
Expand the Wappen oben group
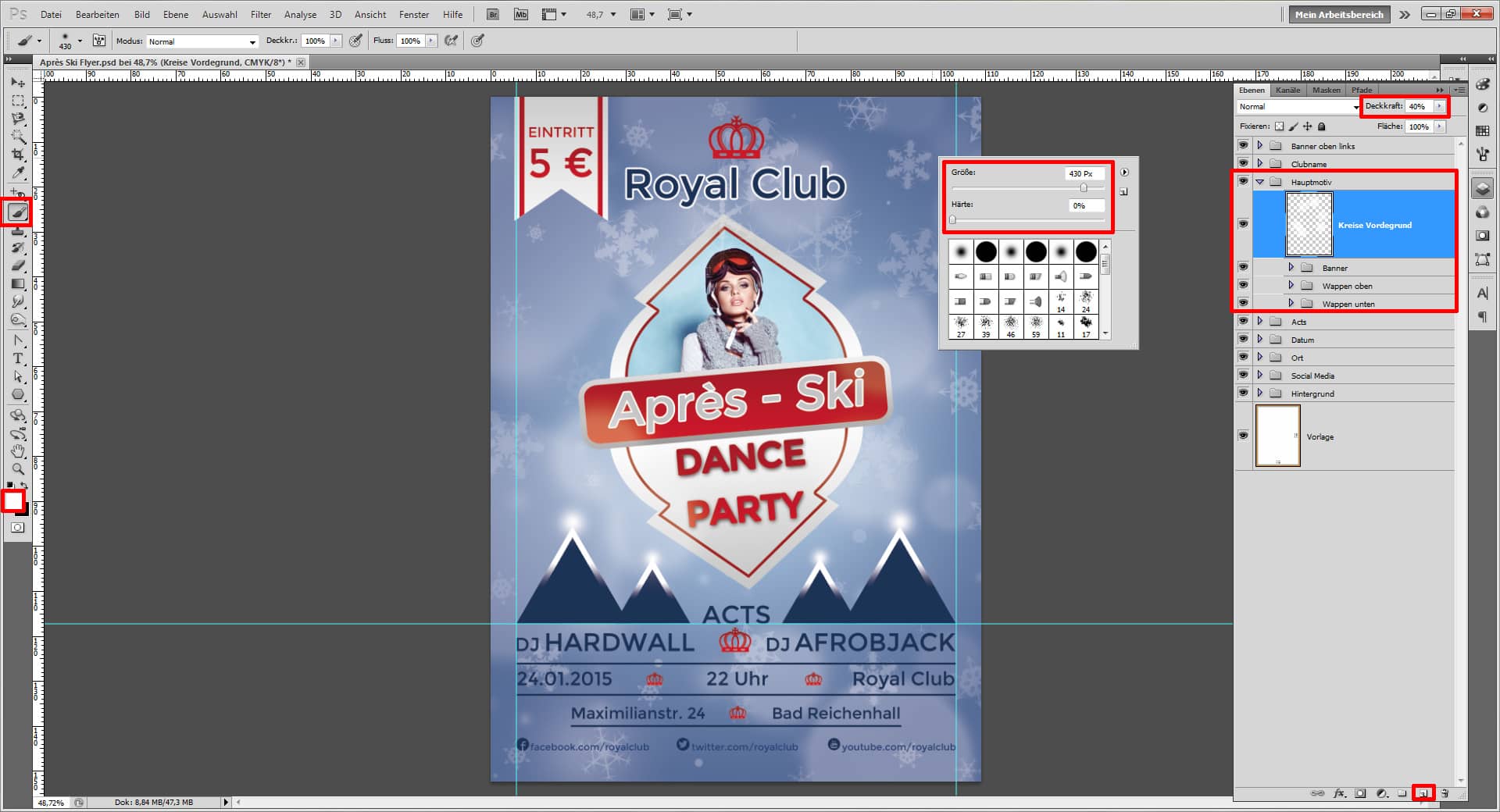[1291, 286]
